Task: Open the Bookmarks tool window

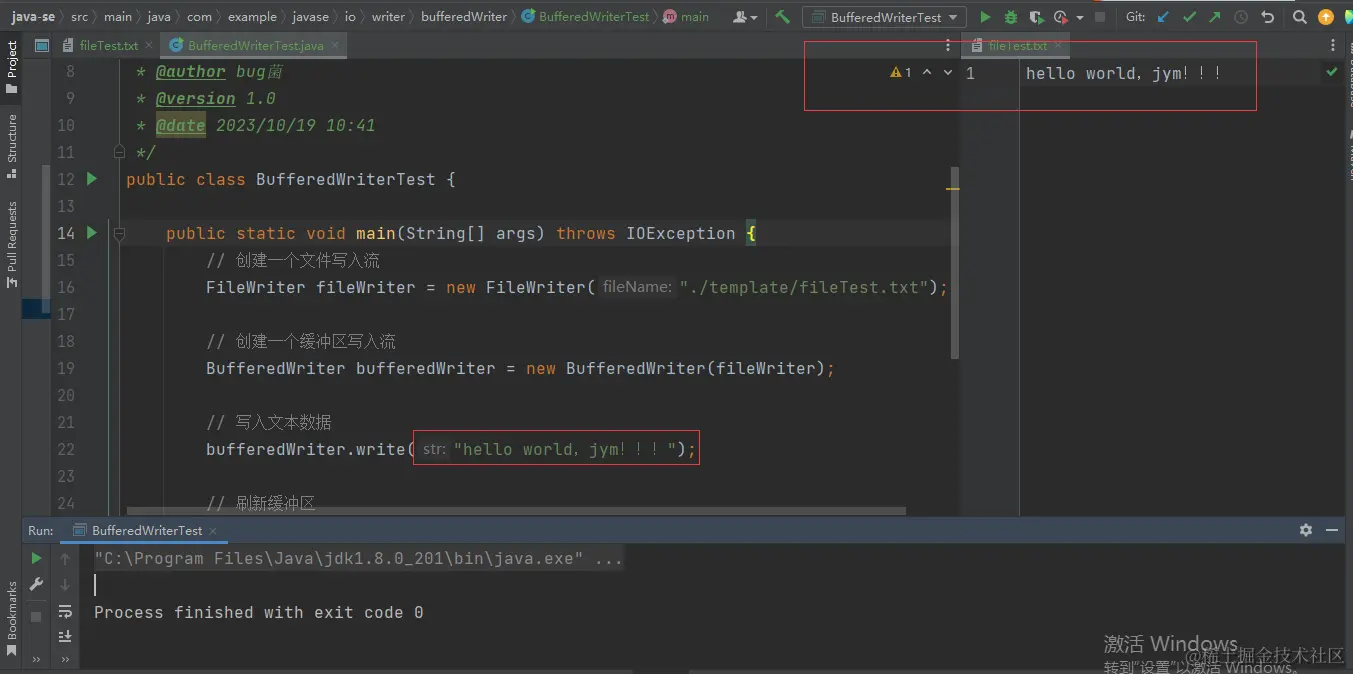Action: (11, 618)
